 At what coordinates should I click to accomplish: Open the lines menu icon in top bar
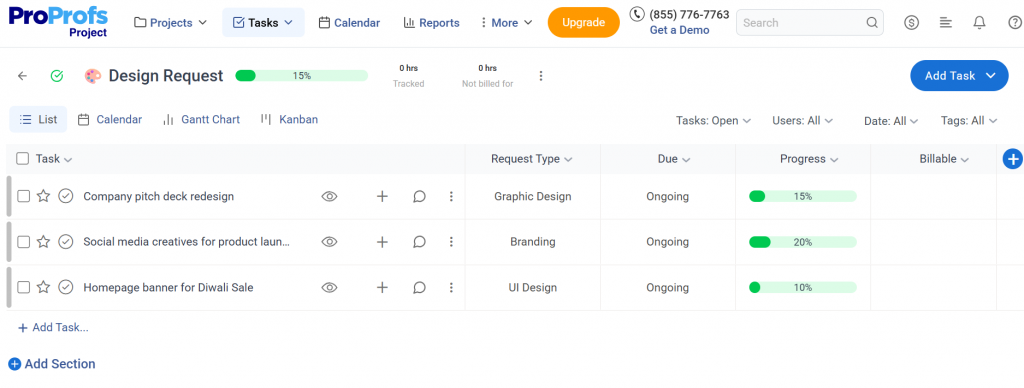[x=946, y=23]
